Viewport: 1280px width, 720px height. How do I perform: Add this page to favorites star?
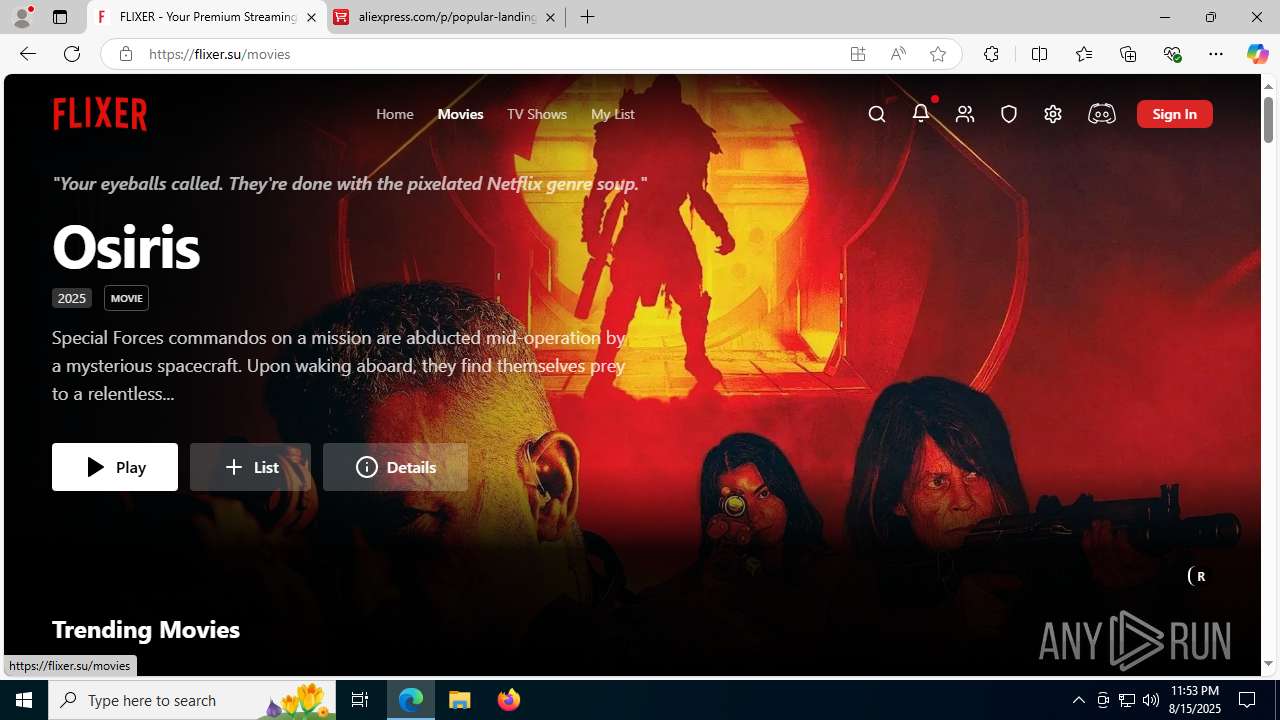click(938, 54)
